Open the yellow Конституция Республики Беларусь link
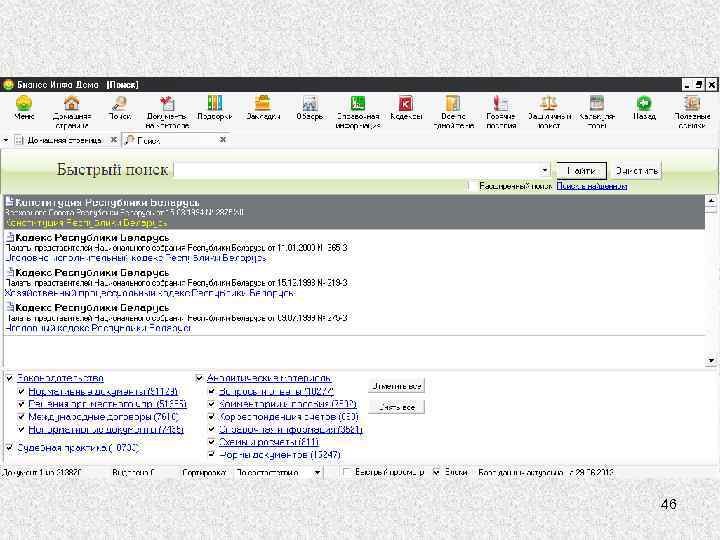The width and height of the screenshot is (720, 540). pos(86,223)
